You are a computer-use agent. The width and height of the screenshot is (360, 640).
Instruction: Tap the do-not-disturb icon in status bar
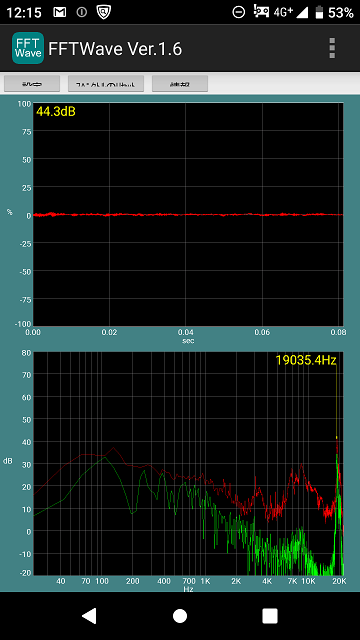(238, 12)
